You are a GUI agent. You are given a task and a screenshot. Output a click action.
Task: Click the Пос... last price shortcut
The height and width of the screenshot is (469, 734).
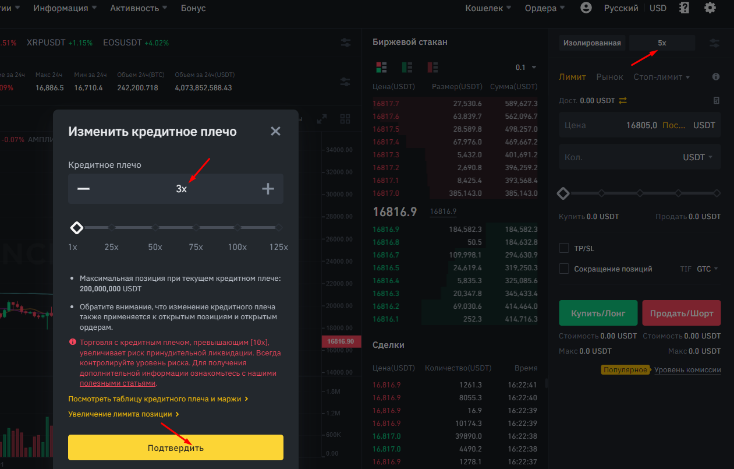pos(674,125)
